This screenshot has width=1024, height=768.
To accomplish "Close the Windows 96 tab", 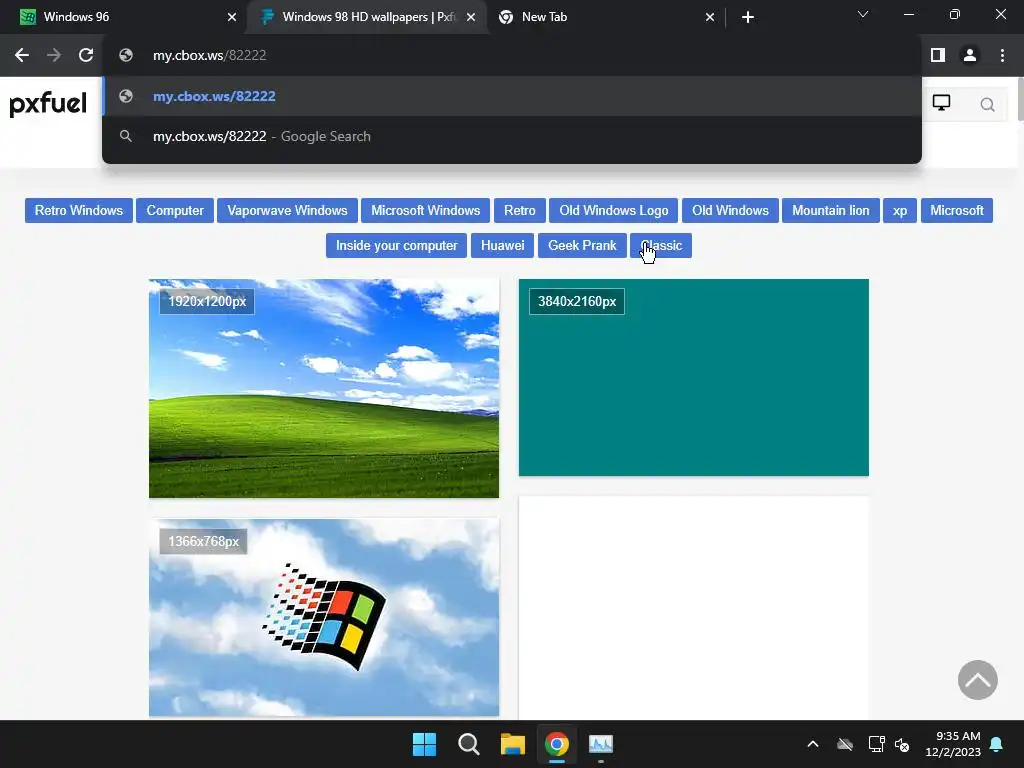I will [232, 17].
